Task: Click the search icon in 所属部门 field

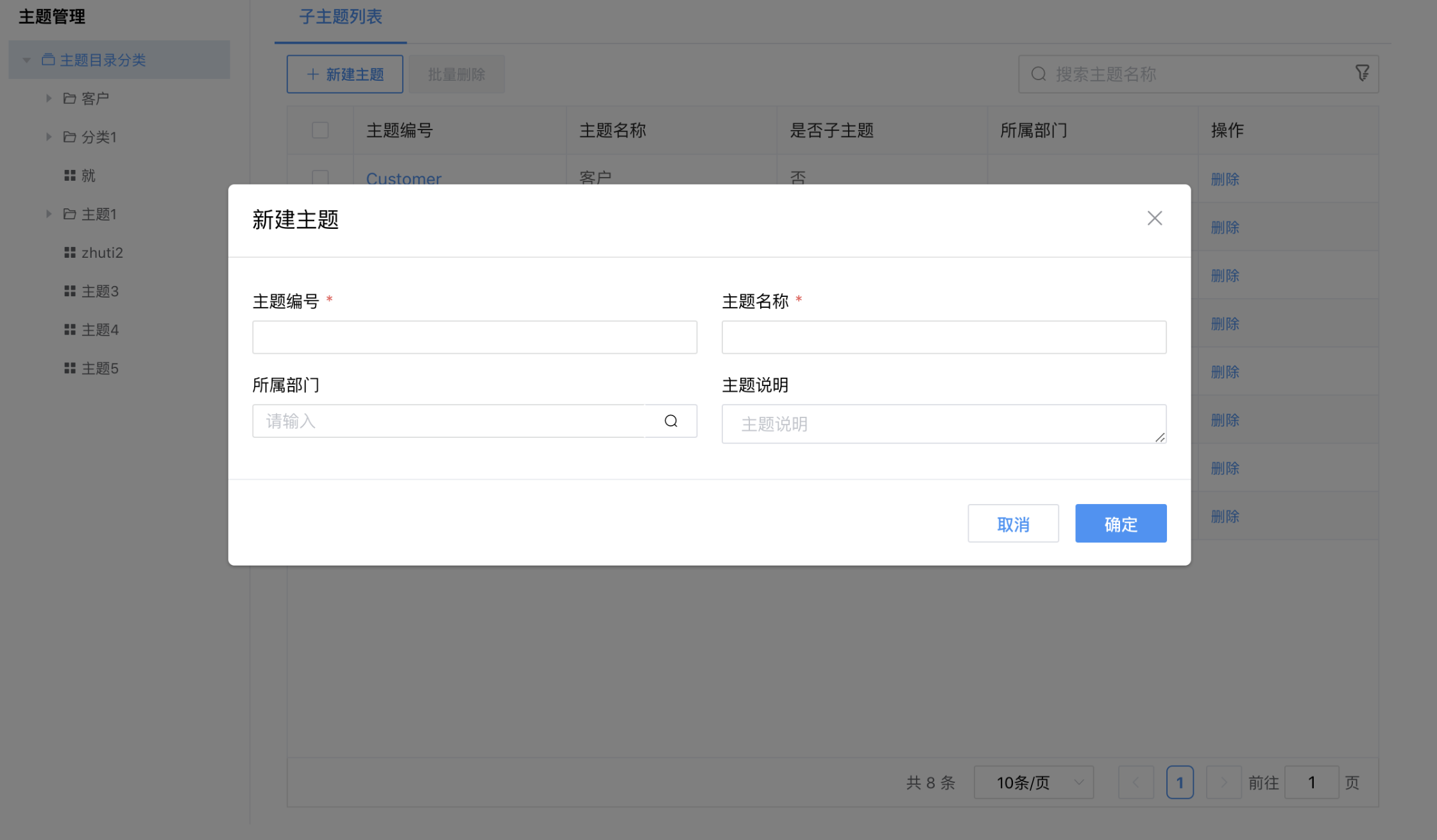Action: (x=670, y=421)
